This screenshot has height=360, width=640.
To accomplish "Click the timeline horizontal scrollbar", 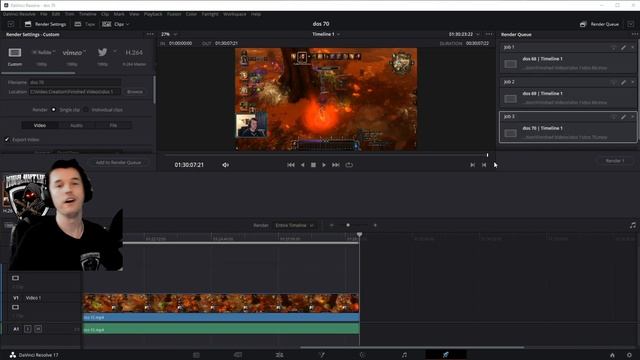I will pos(412,348).
